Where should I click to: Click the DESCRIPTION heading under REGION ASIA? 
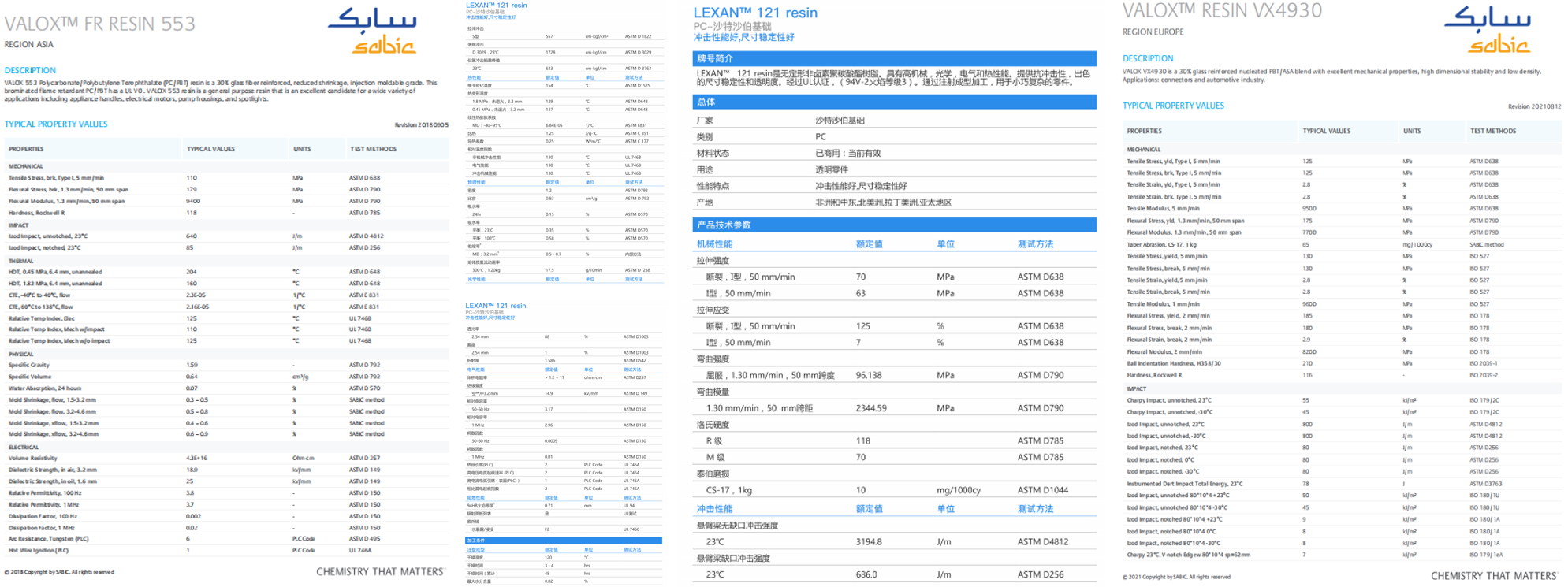(30, 71)
